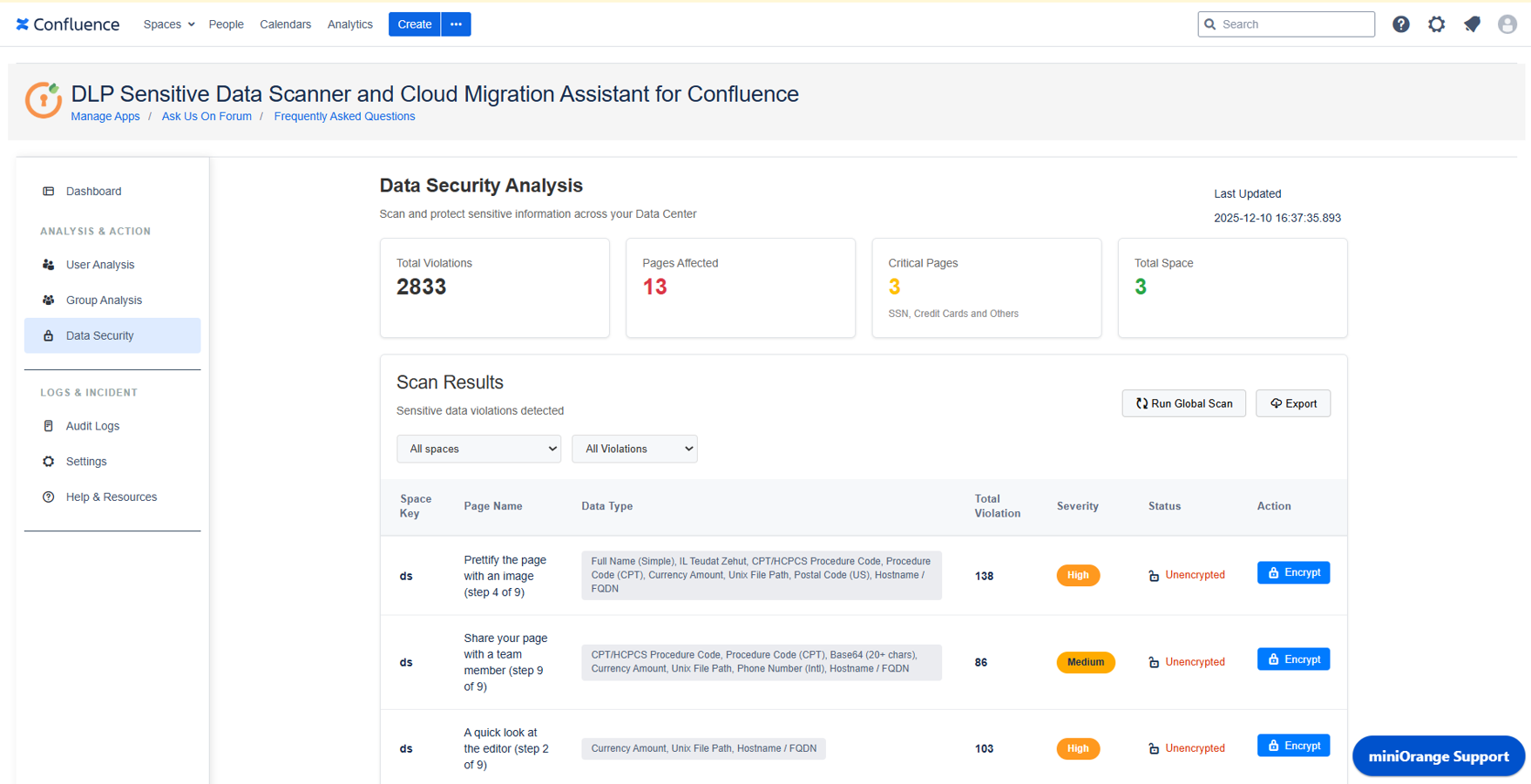The width and height of the screenshot is (1531, 784).
Task: Open the People menu item
Action: [x=226, y=24]
